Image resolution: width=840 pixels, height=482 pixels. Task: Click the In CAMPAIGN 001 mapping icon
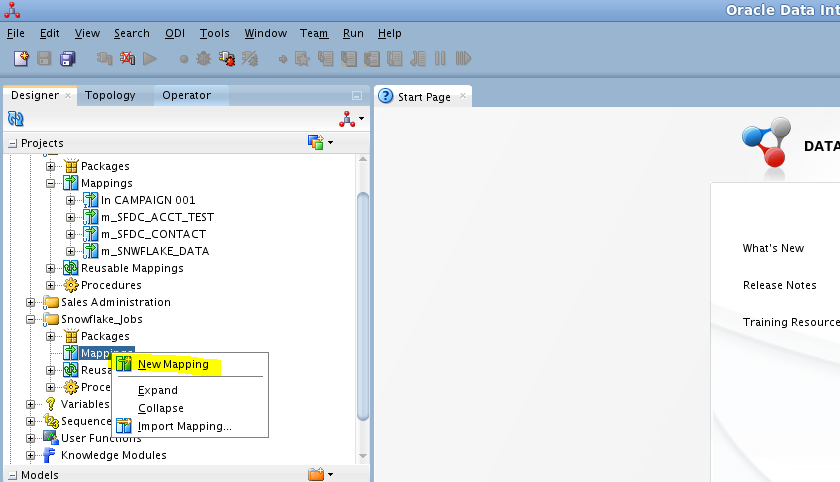point(91,200)
